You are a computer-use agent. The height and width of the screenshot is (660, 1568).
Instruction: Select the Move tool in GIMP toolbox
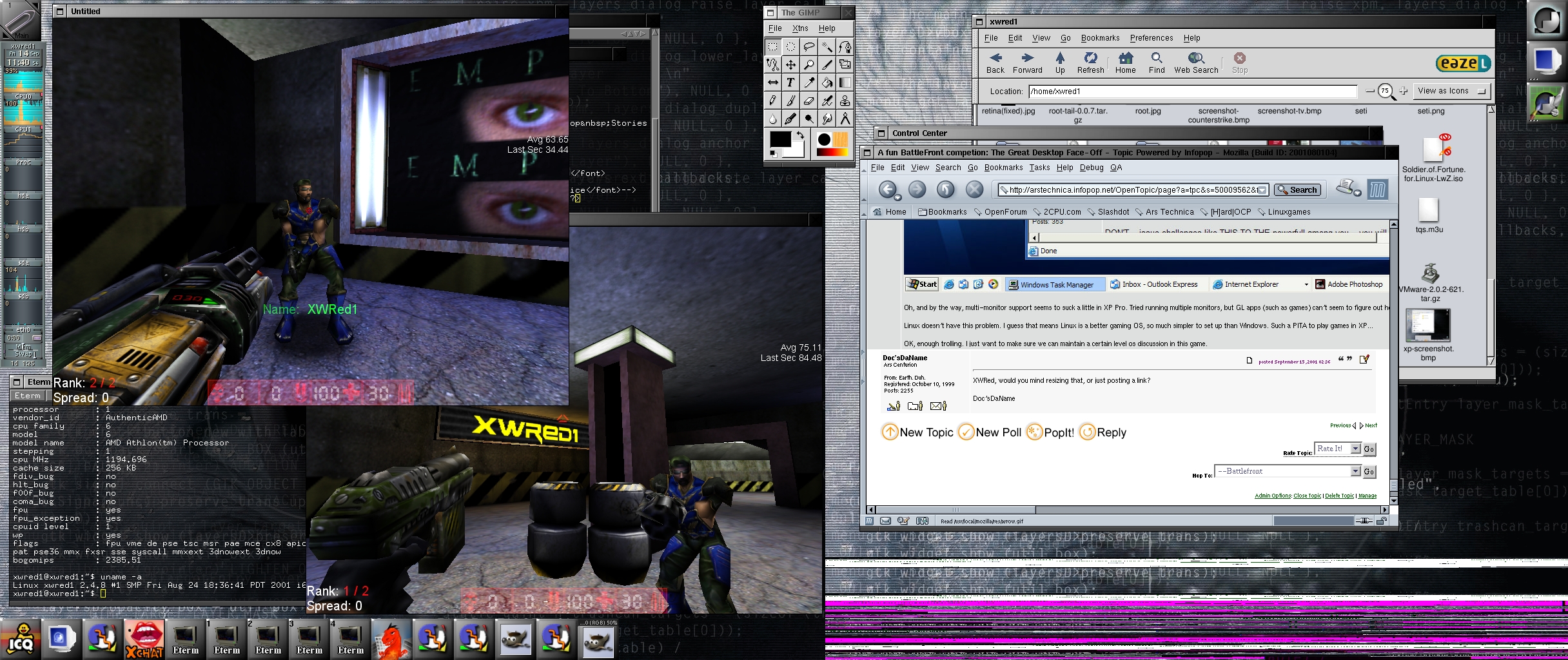point(790,64)
